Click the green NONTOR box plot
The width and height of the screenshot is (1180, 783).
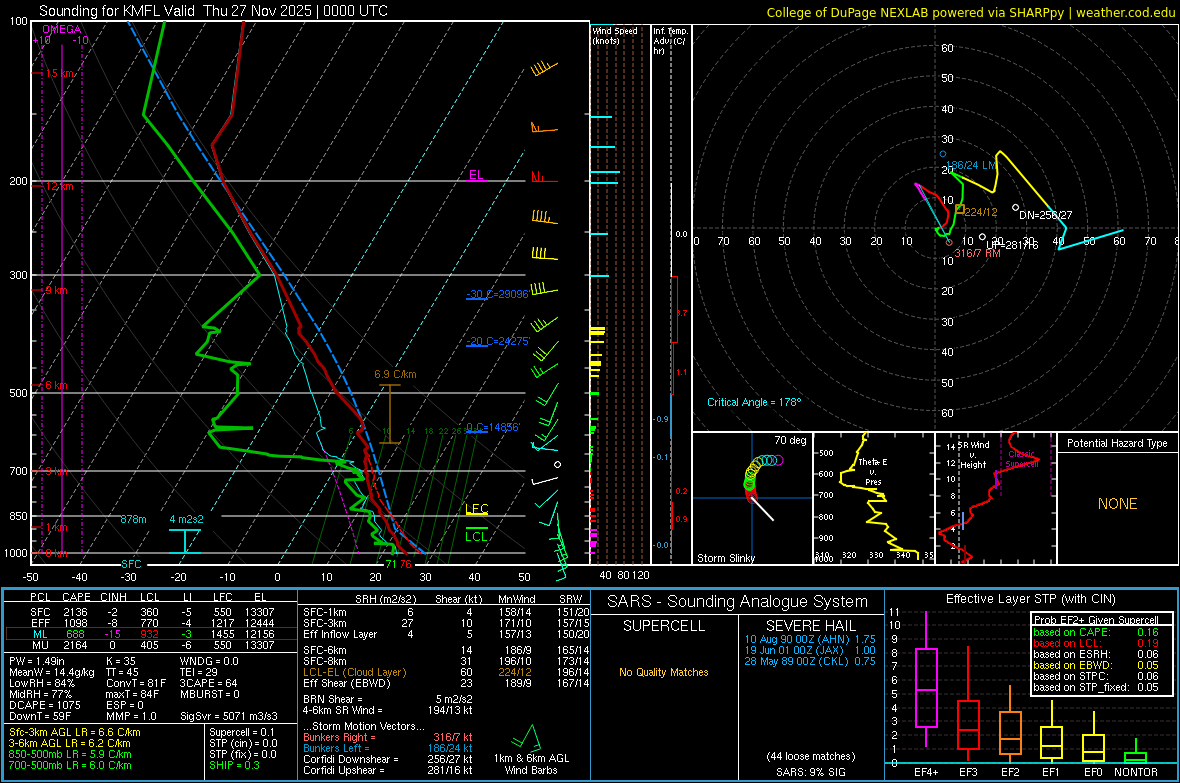coord(1136,752)
